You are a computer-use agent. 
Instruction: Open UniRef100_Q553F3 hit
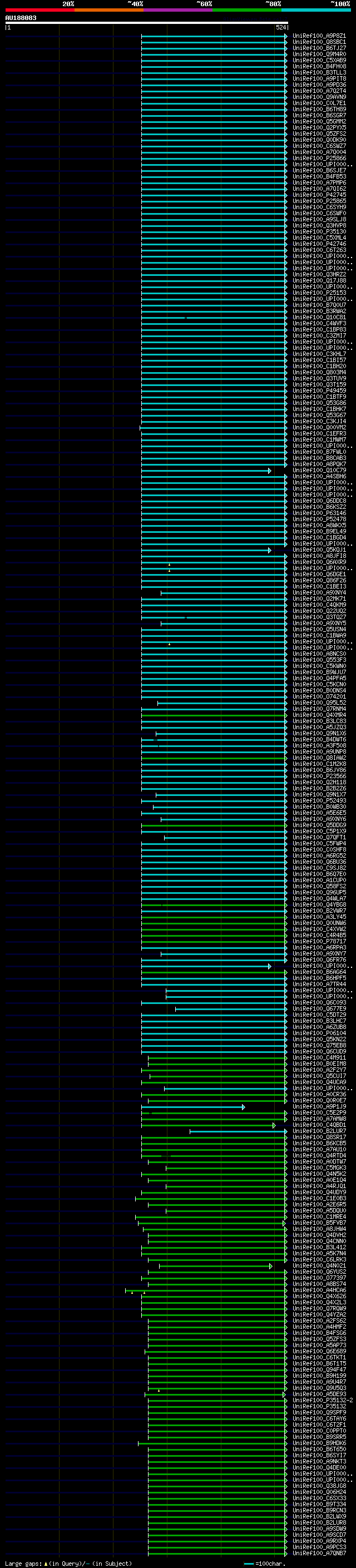tap(319, 660)
